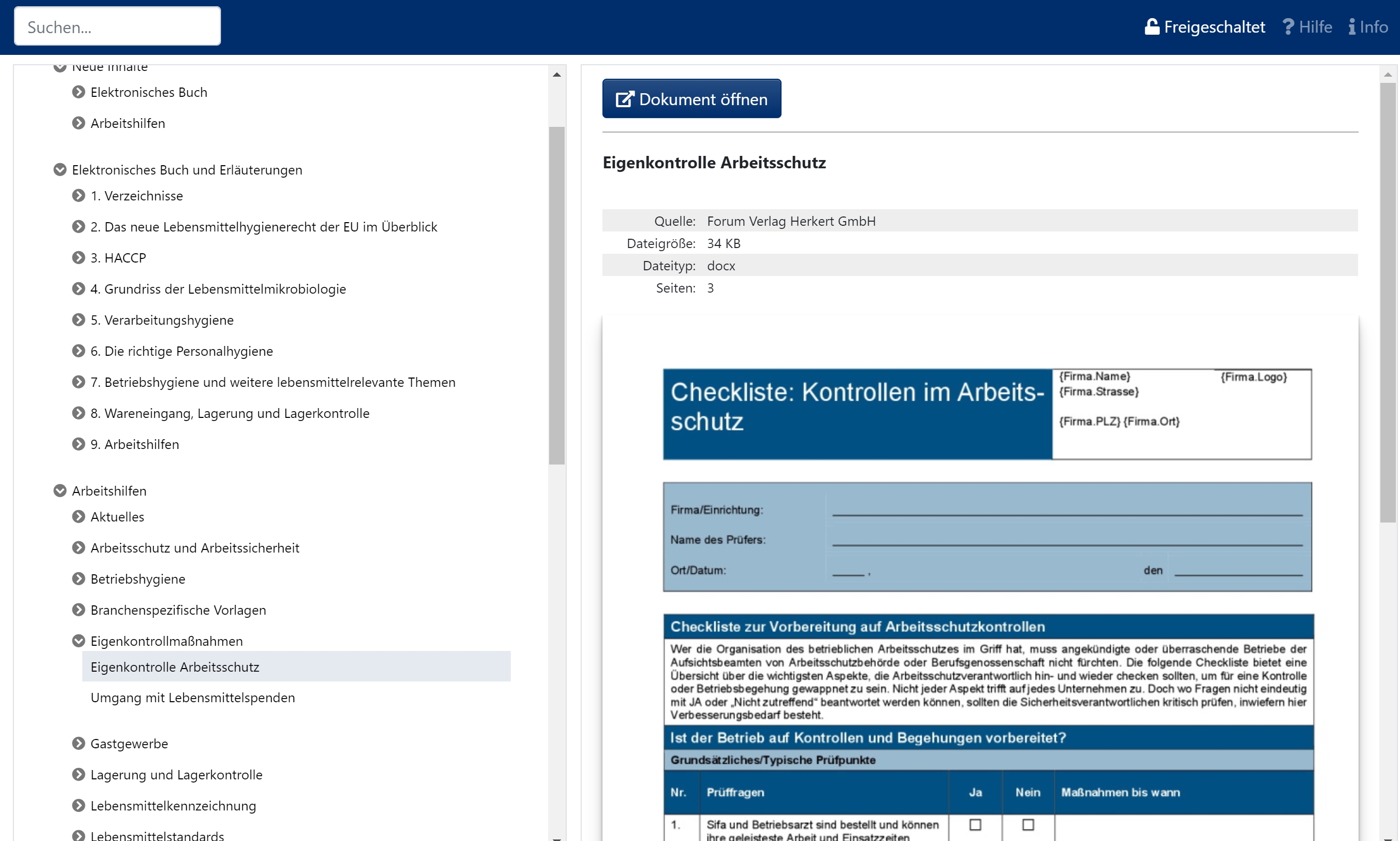Click the document preview vertical scrollbar

(x=1387, y=302)
